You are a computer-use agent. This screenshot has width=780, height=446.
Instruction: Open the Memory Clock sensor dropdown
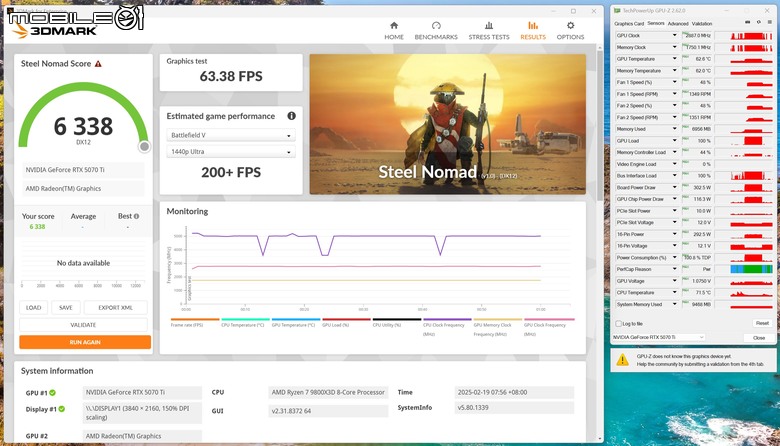pos(675,47)
